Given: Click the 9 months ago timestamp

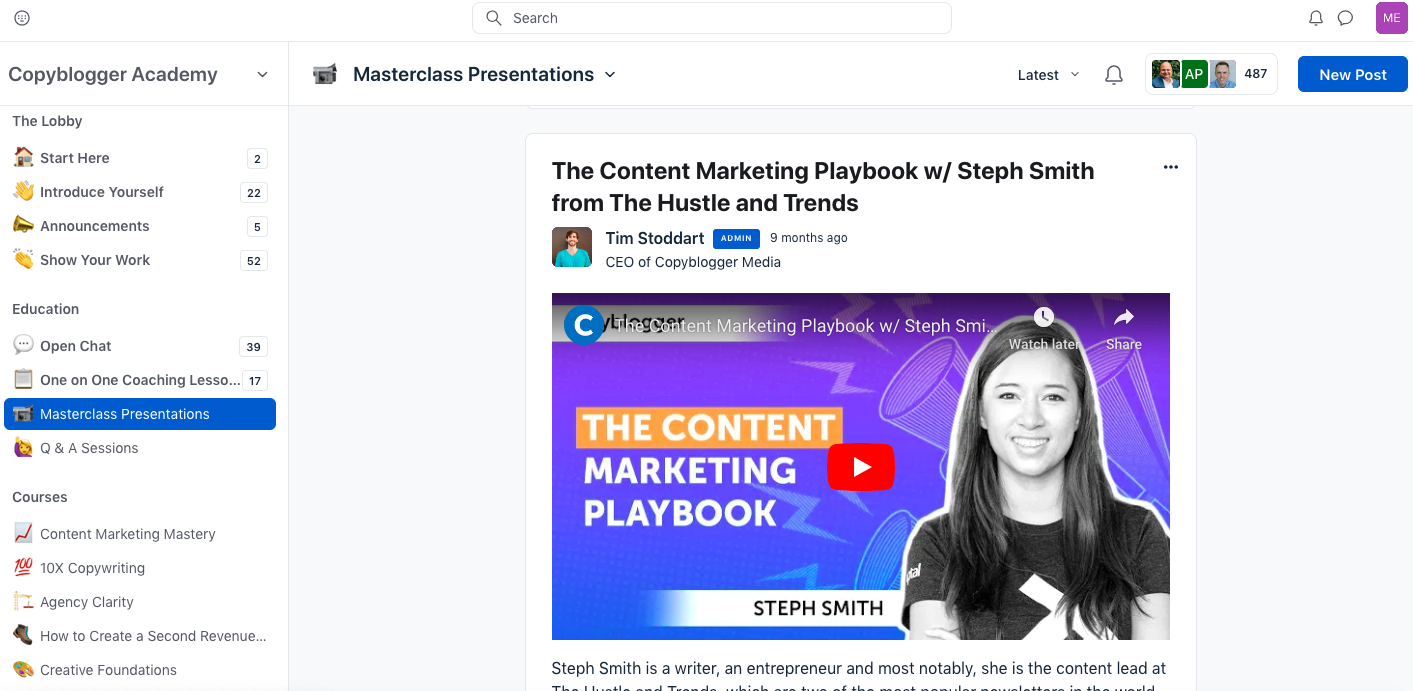Looking at the screenshot, I should 809,238.
